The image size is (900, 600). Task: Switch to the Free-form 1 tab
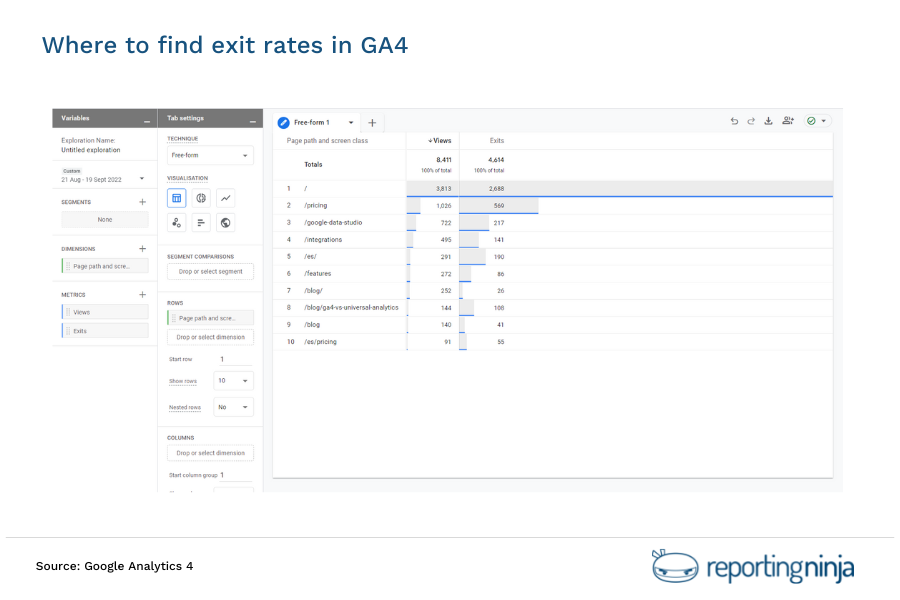pyautogui.click(x=312, y=122)
